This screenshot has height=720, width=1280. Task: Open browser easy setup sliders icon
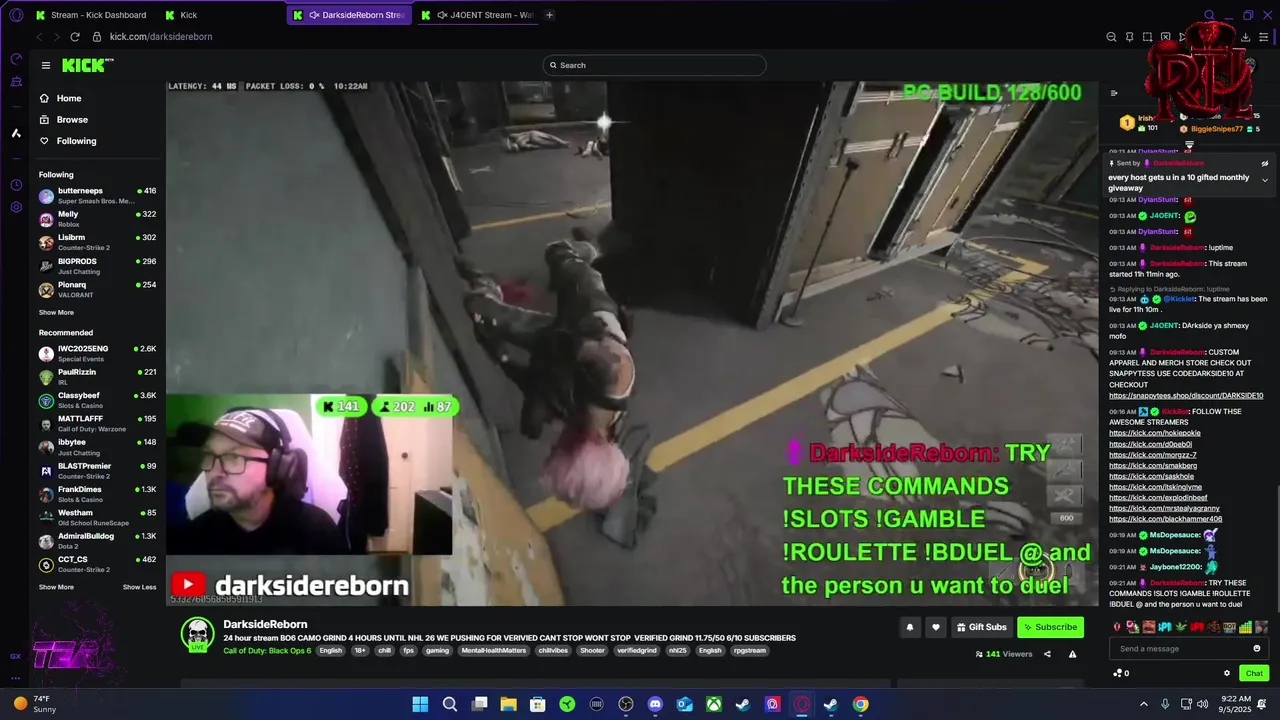(1265, 37)
